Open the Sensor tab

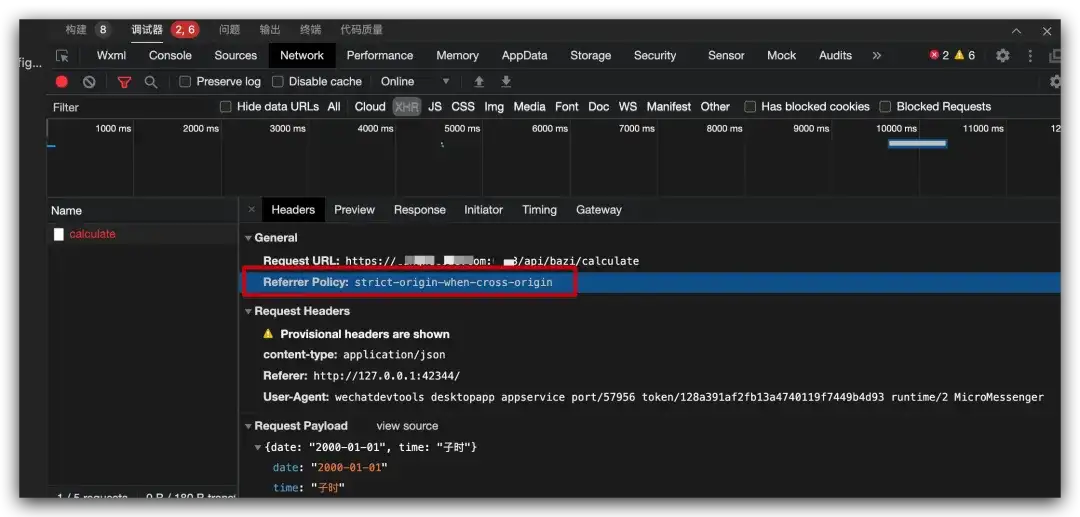coord(726,56)
